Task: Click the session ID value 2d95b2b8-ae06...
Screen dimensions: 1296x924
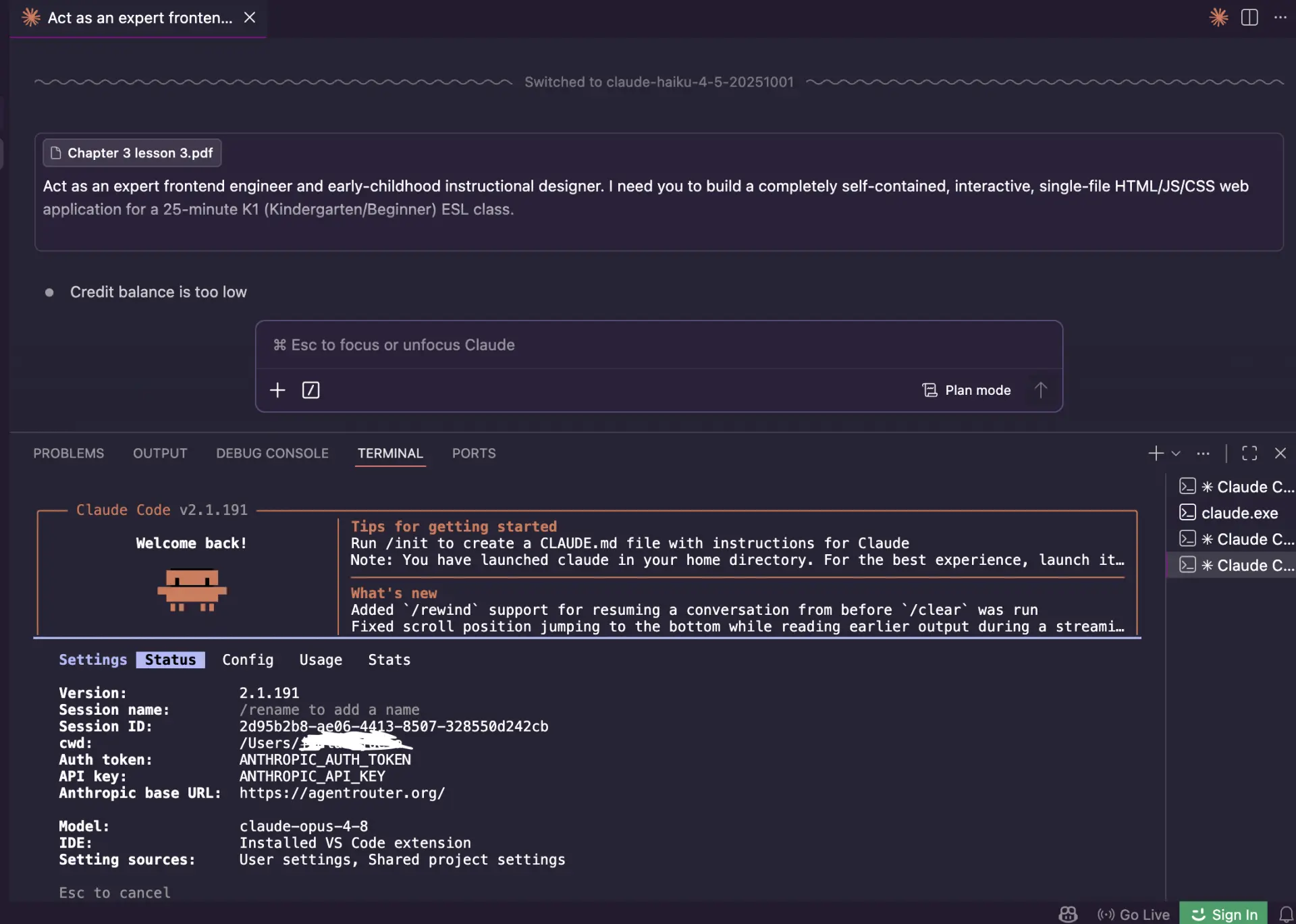Action: pyautogui.click(x=394, y=726)
